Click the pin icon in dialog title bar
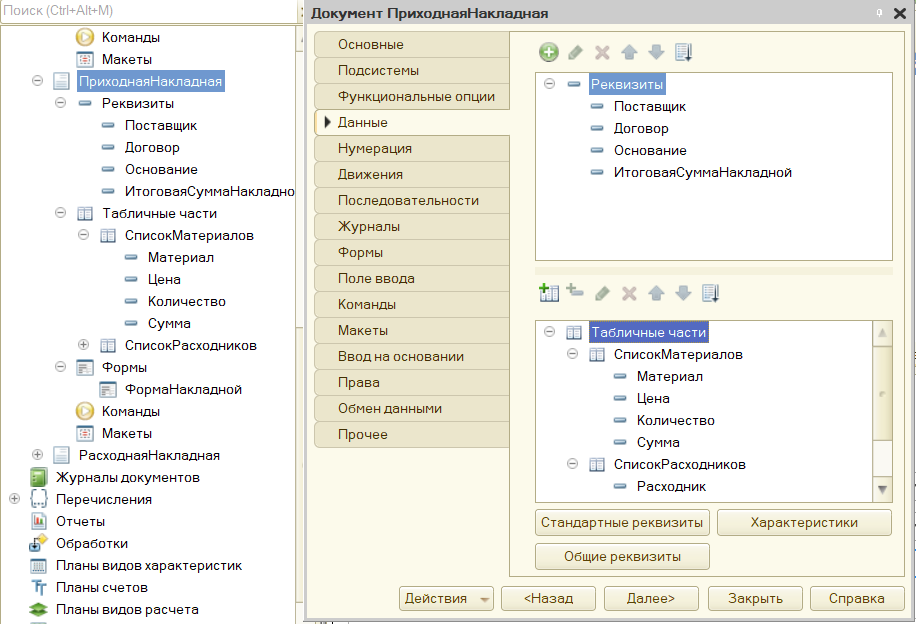 pyautogui.click(x=879, y=13)
